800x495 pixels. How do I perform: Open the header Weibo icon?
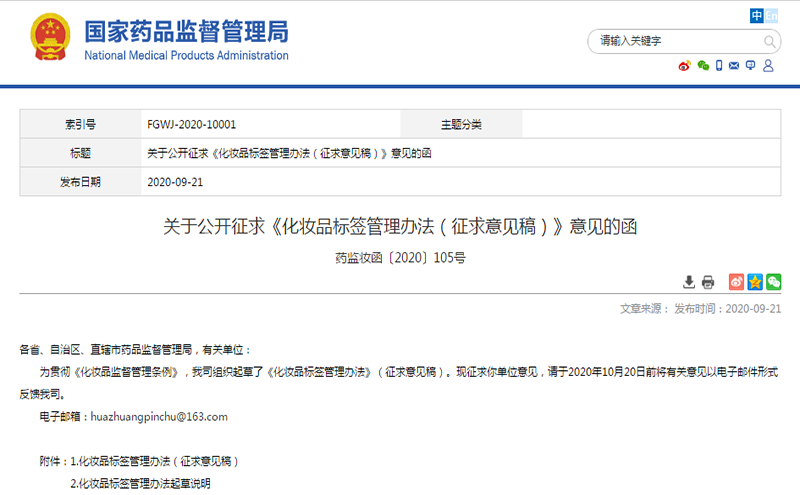point(685,66)
